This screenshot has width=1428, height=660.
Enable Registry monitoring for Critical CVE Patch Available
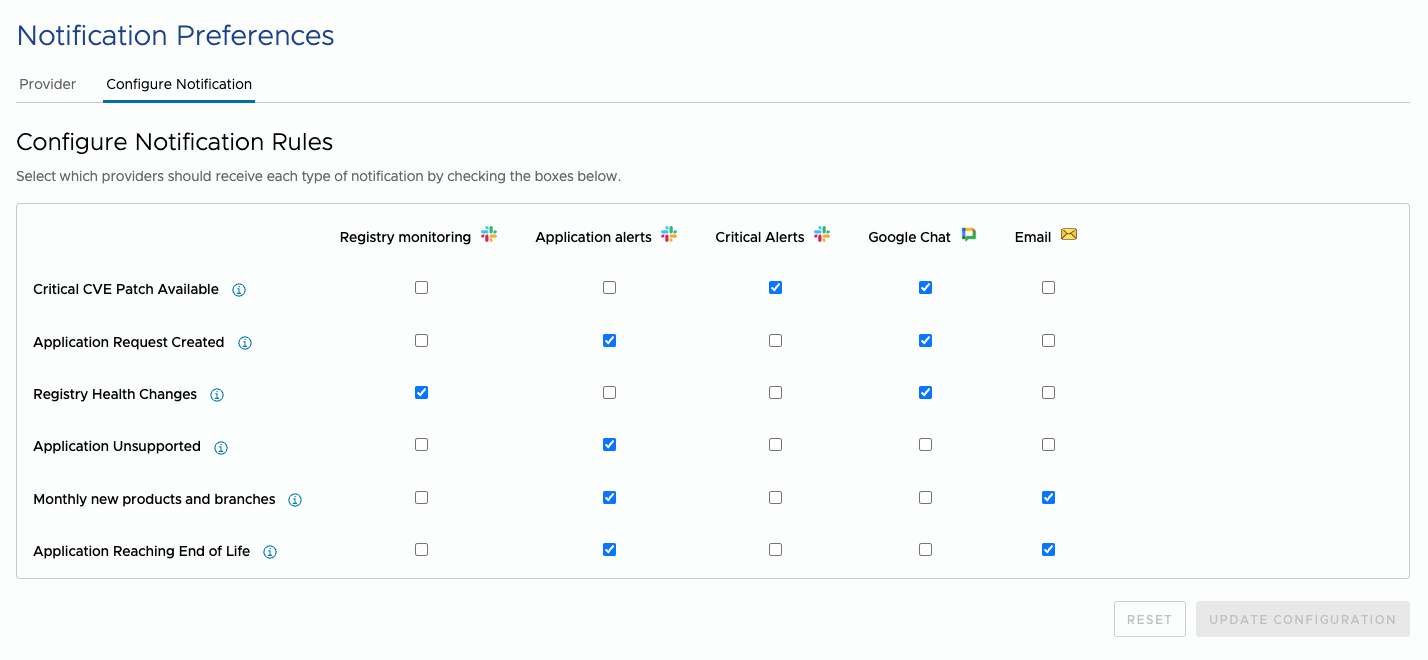(x=421, y=288)
